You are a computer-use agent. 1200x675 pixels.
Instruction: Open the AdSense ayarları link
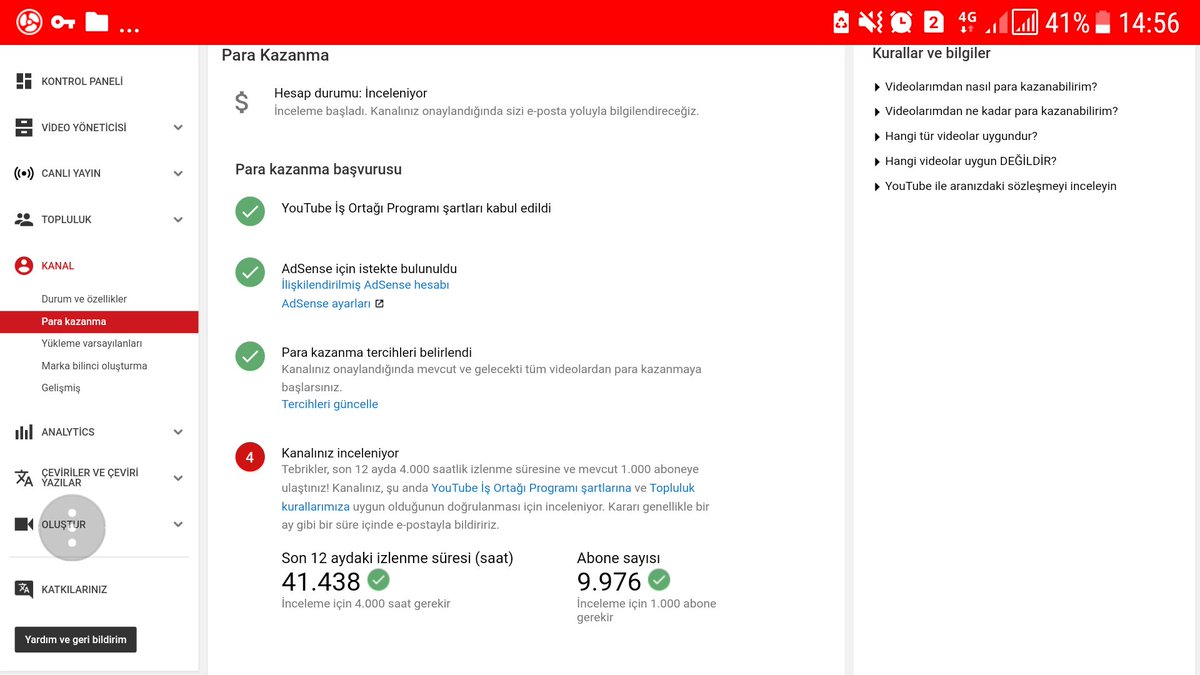[326, 304]
